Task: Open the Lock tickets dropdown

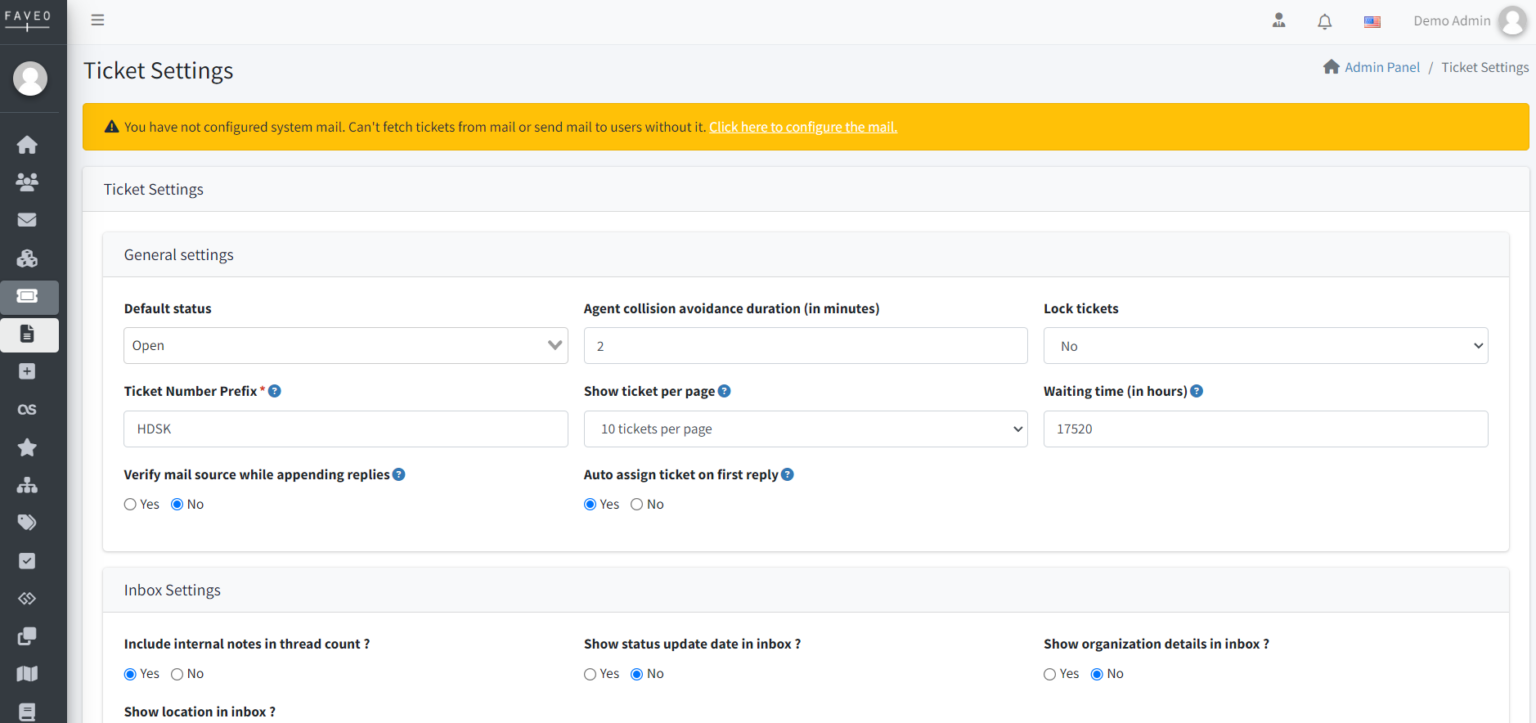Action: (x=1266, y=345)
